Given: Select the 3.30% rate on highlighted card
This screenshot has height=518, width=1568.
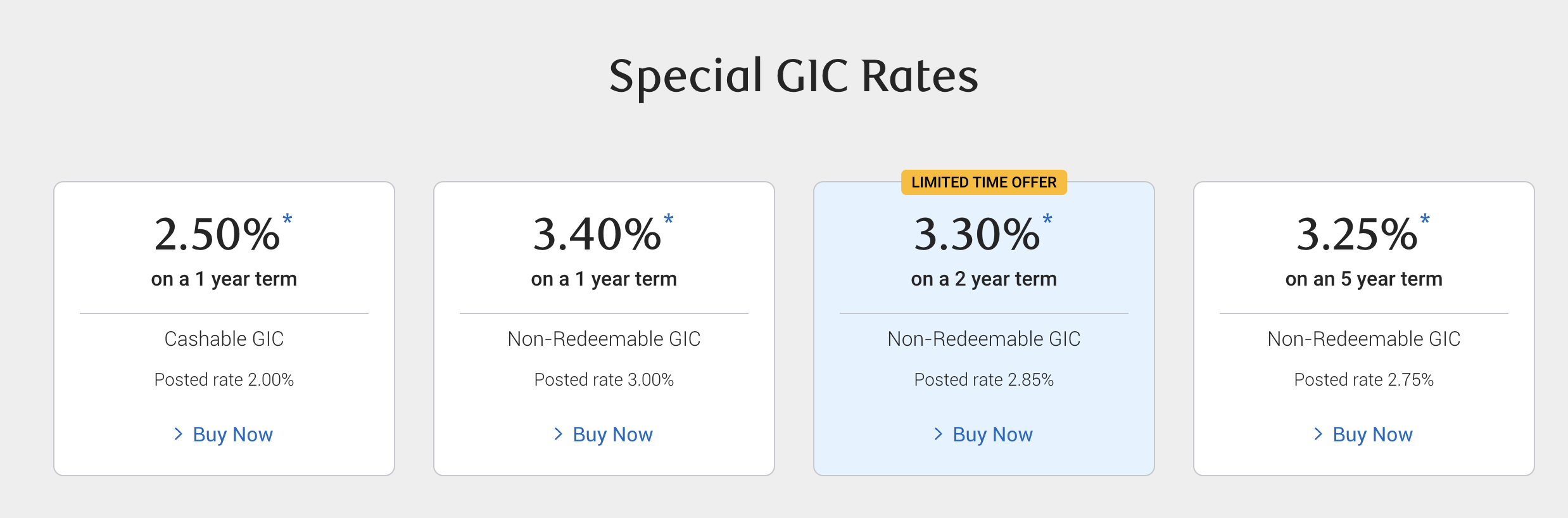Looking at the screenshot, I should click(977, 234).
